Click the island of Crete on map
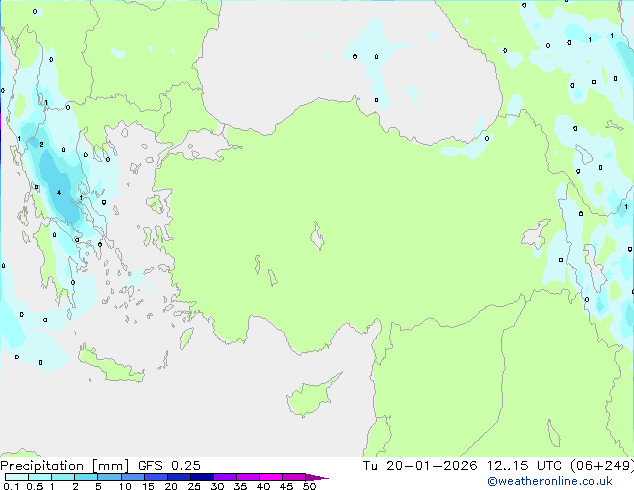This screenshot has width=634, height=490. [111, 366]
